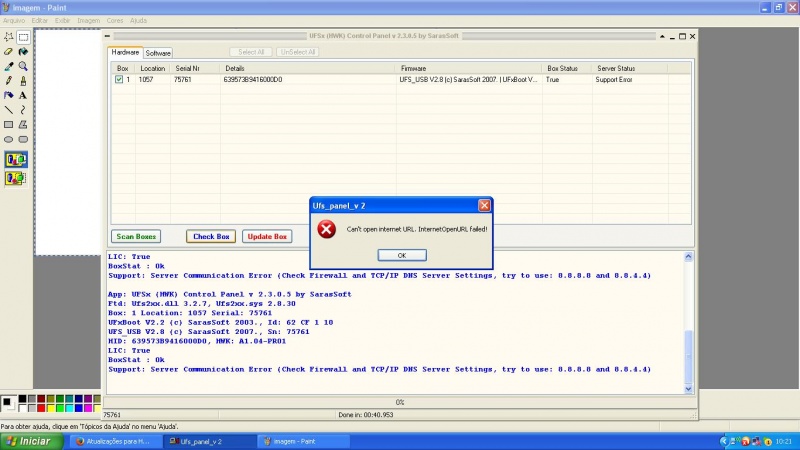
Task: Select the Free-Form Select tool in Paint
Action: click(9, 37)
